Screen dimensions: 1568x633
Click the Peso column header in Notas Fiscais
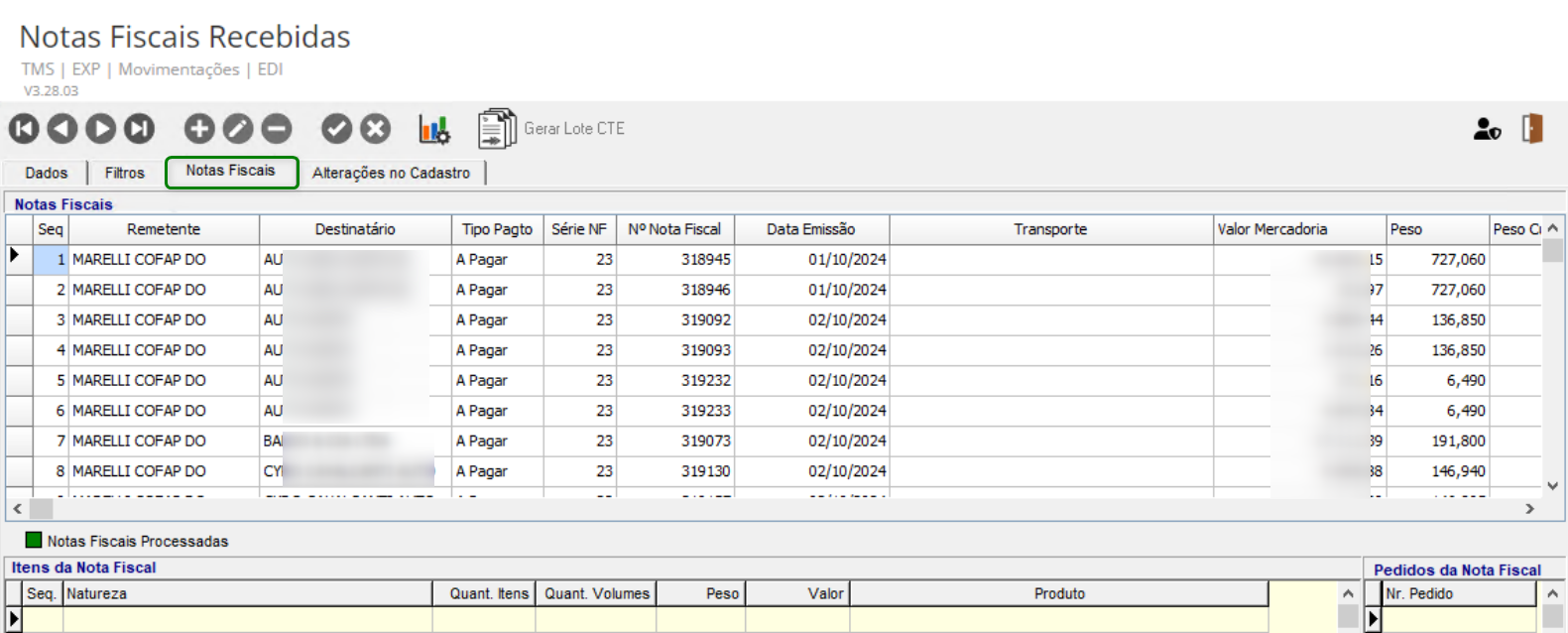click(x=1437, y=229)
